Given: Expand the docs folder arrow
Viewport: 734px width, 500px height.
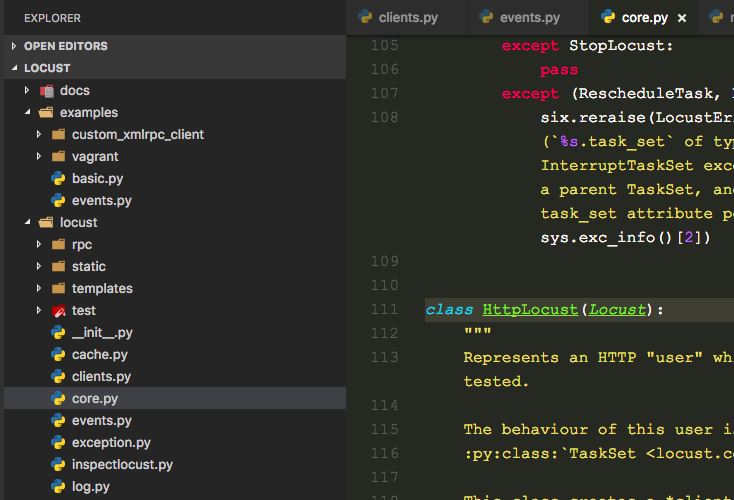Looking at the screenshot, I should pos(27,90).
